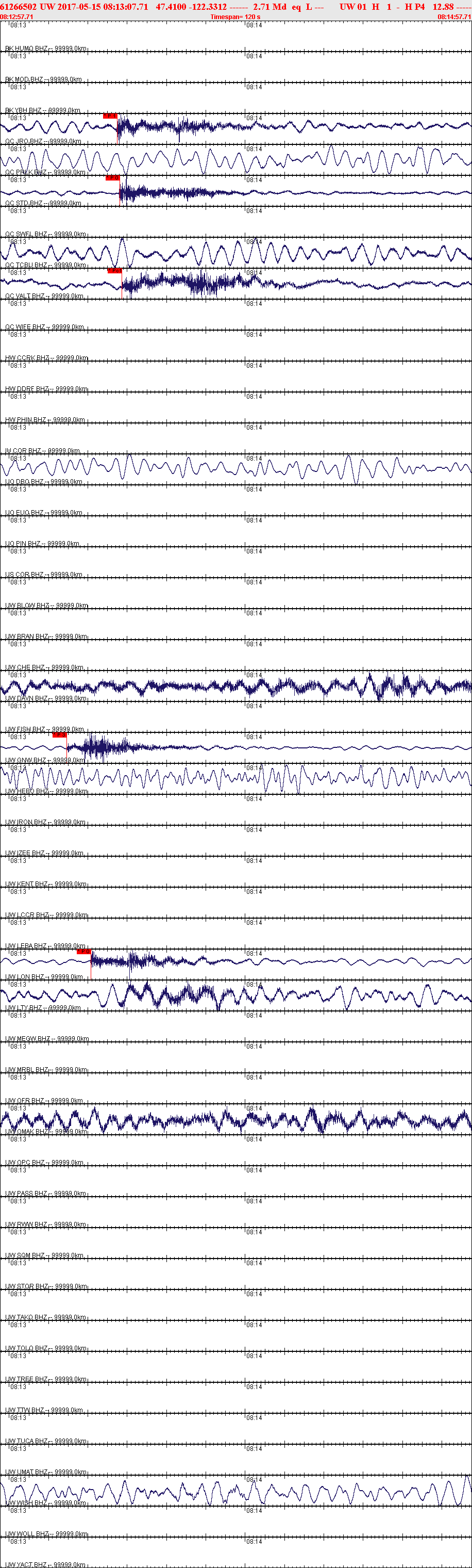Click the Timespan= 120 s label

pyautogui.click(x=235, y=17)
